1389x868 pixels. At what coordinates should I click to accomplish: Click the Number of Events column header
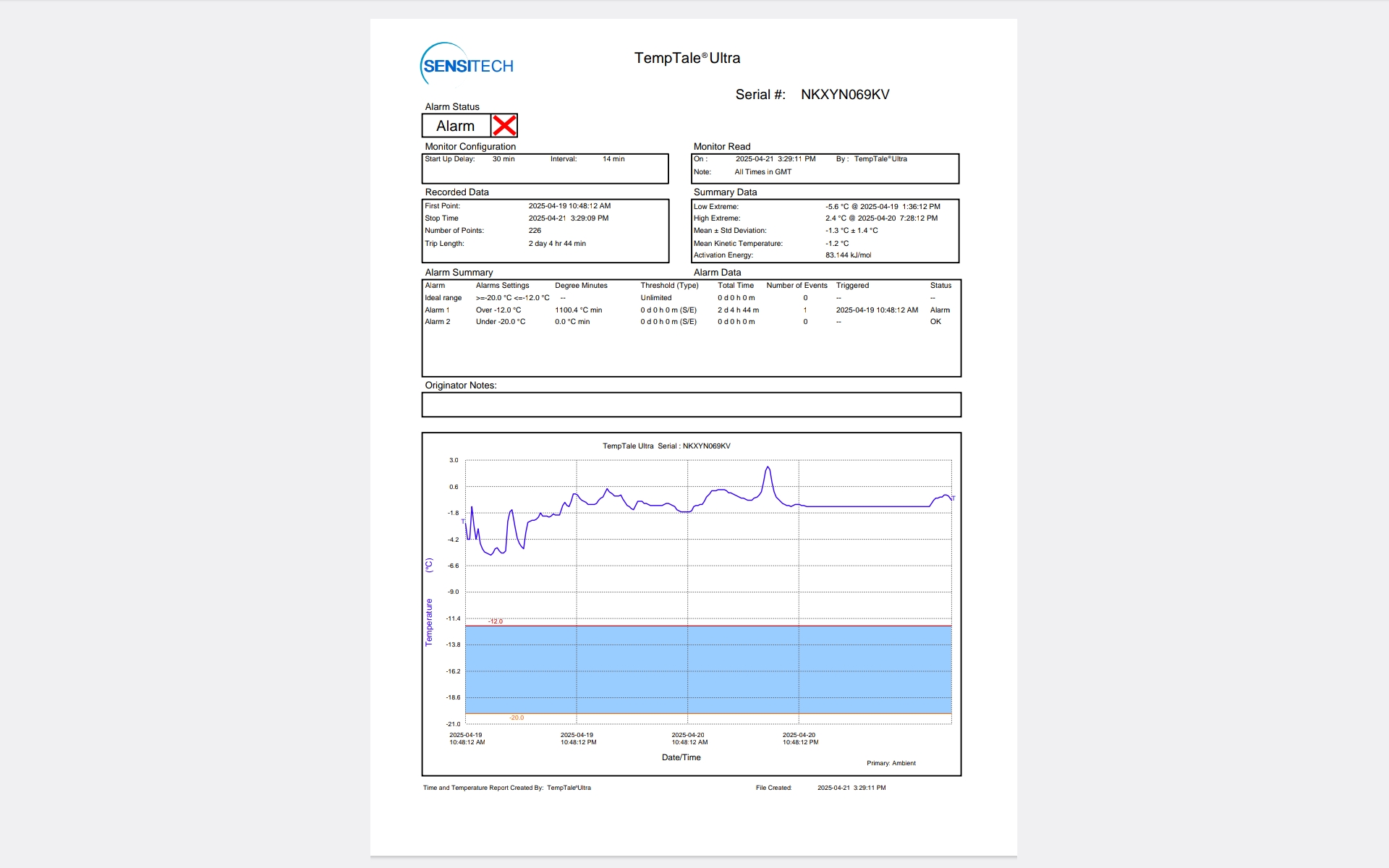[x=797, y=286]
